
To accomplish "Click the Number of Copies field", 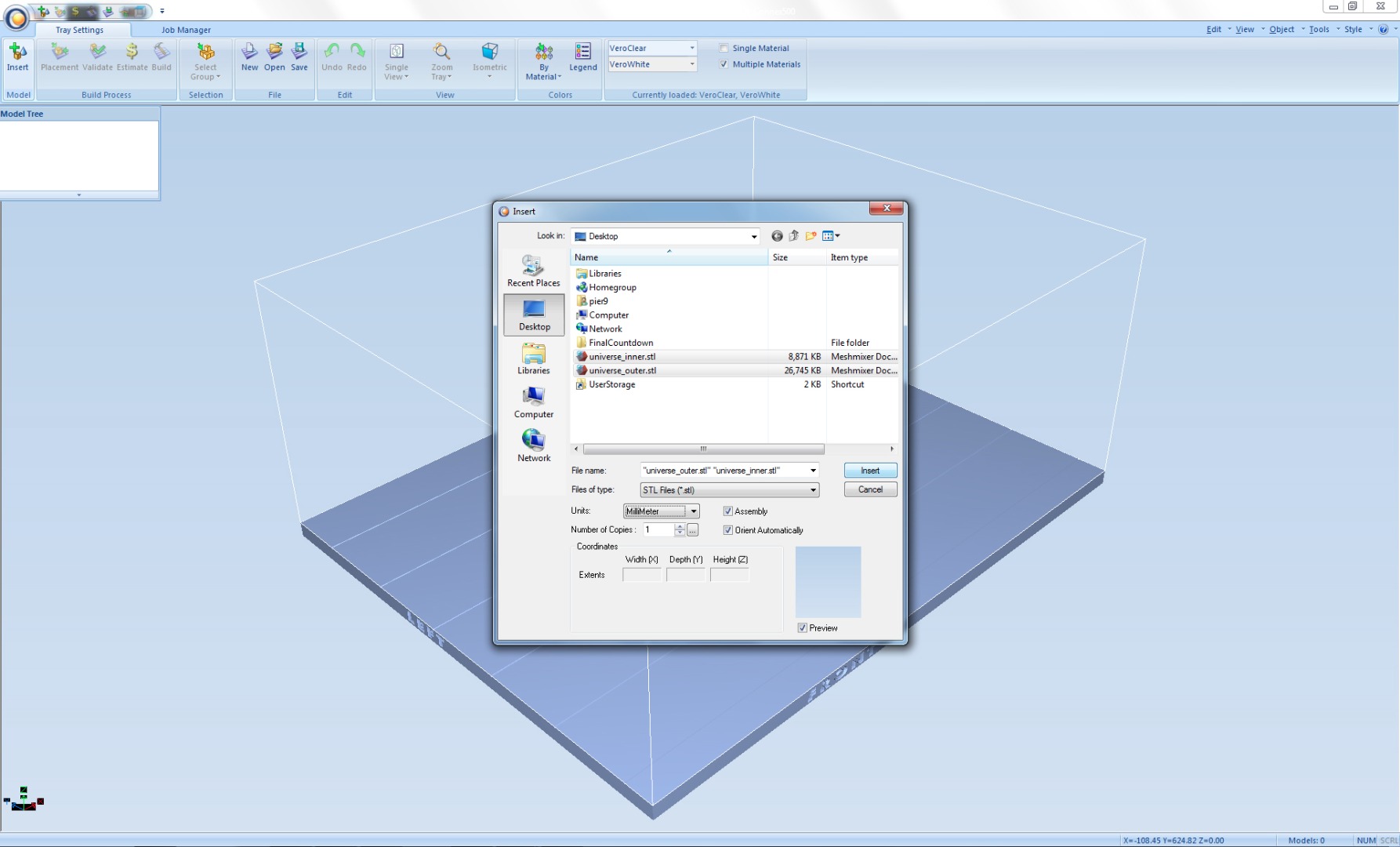I will pyautogui.click(x=658, y=530).
